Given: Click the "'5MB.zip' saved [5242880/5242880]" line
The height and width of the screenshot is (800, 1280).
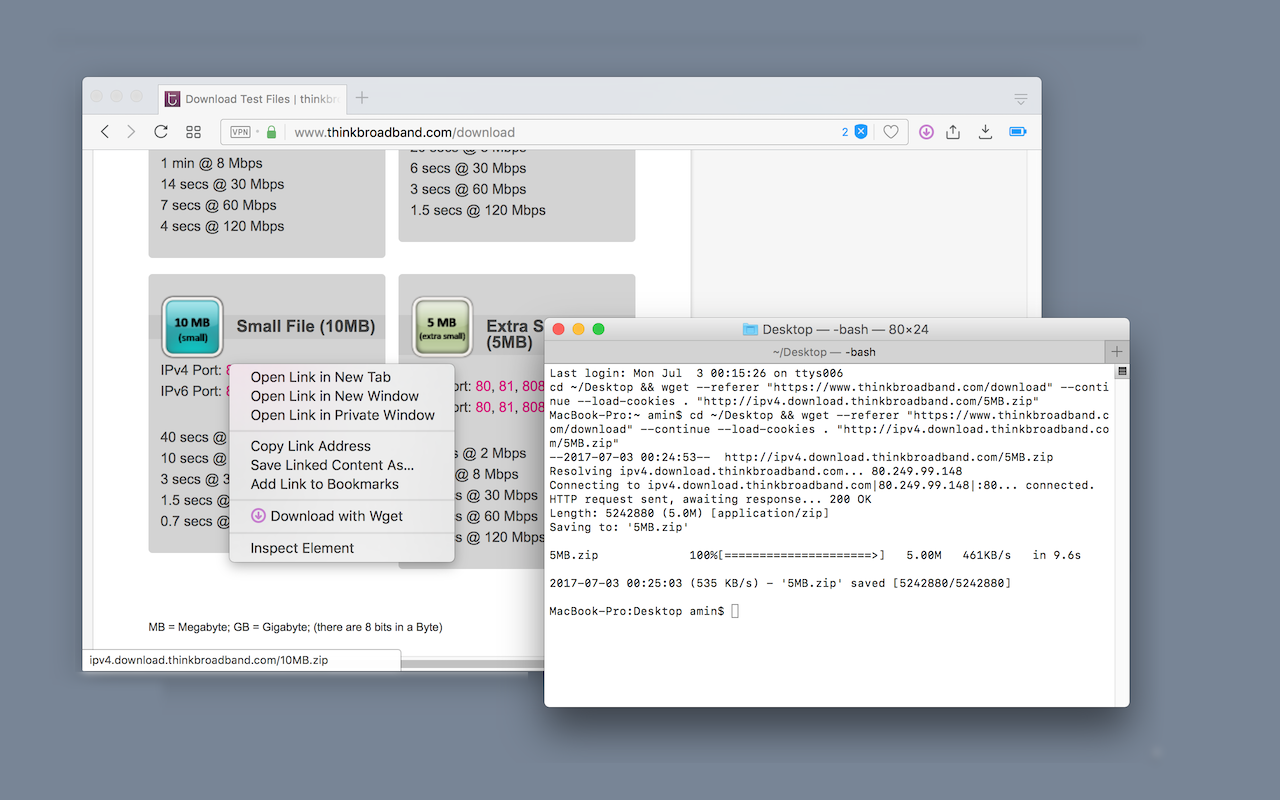Looking at the screenshot, I should click(x=781, y=583).
